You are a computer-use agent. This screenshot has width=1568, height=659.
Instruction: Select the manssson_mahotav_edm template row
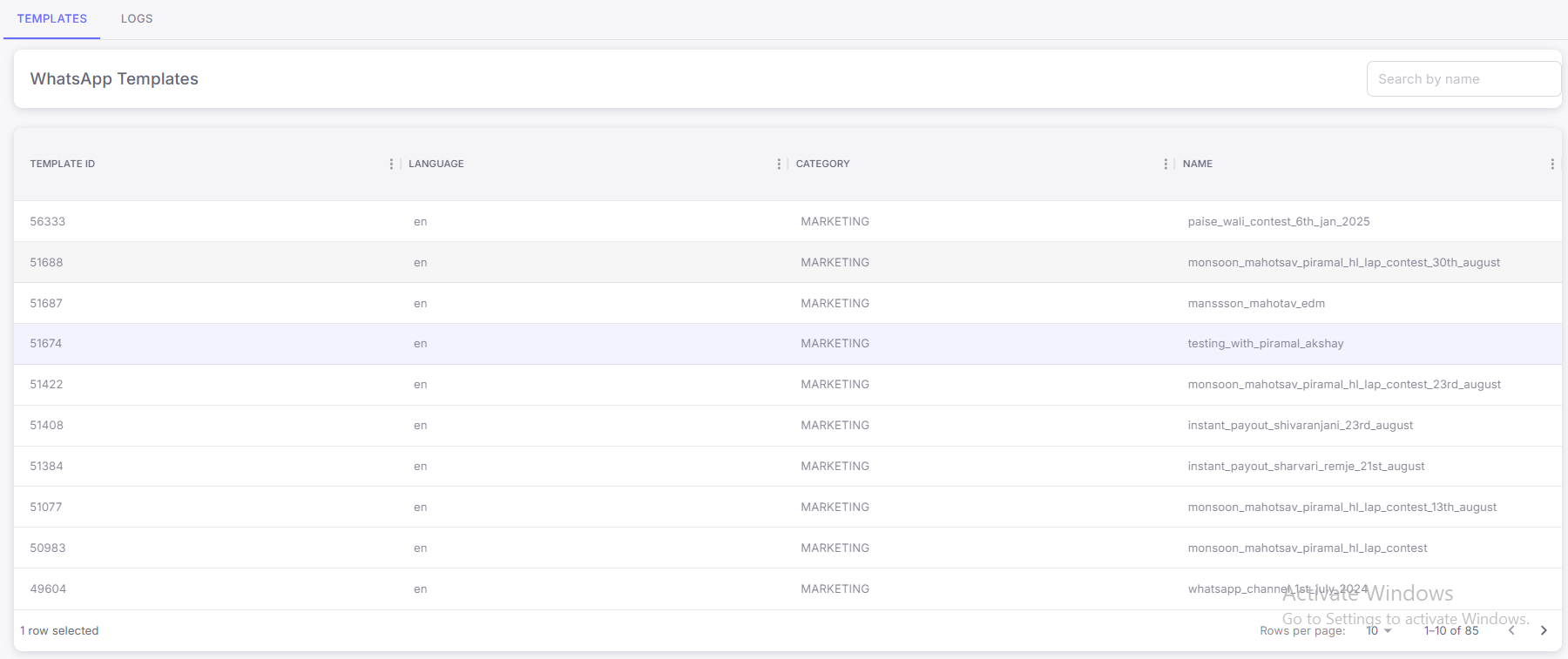tap(1255, 303)
